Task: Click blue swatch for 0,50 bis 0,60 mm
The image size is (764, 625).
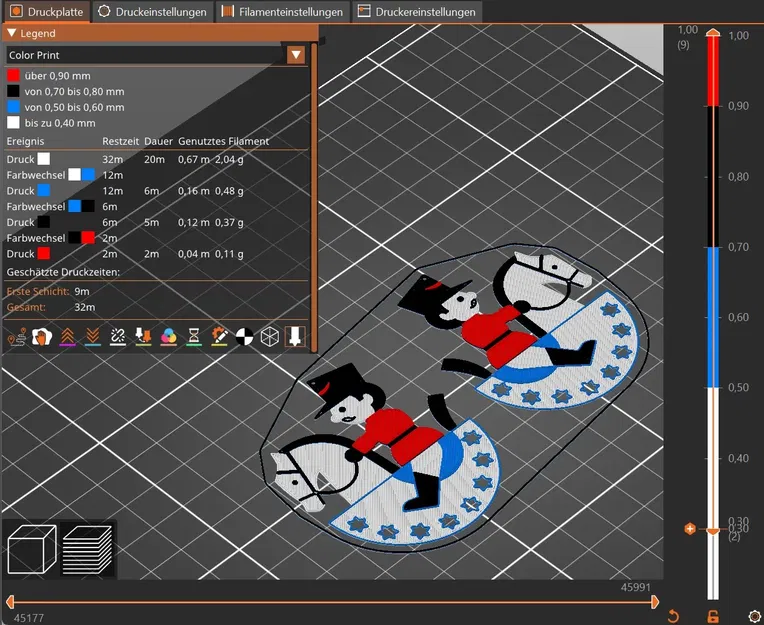Action: (x=13, y=107)
